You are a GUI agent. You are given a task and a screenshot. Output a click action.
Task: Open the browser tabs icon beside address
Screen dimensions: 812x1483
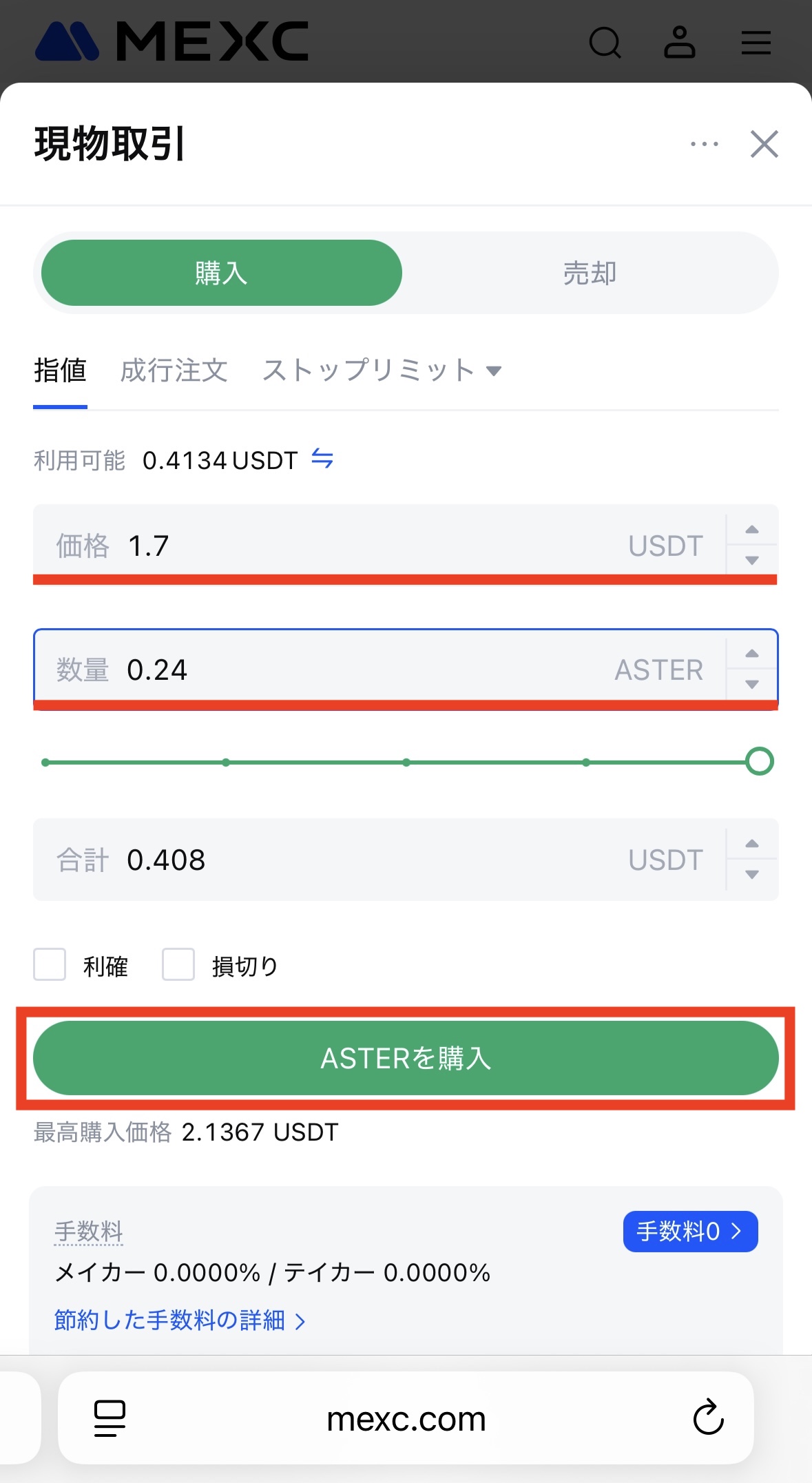point(110,1418)
